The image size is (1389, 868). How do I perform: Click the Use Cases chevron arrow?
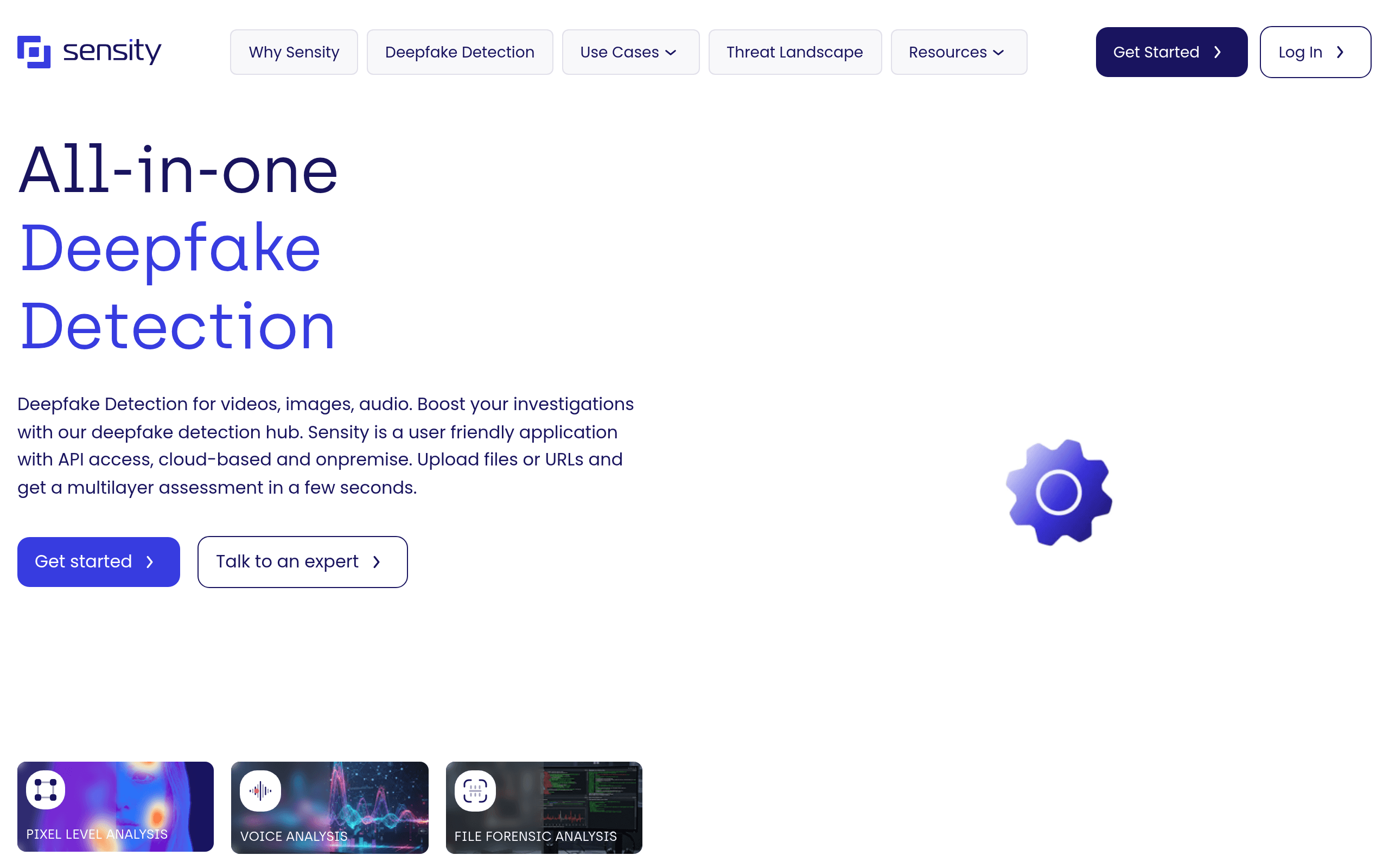click(671, 53)
